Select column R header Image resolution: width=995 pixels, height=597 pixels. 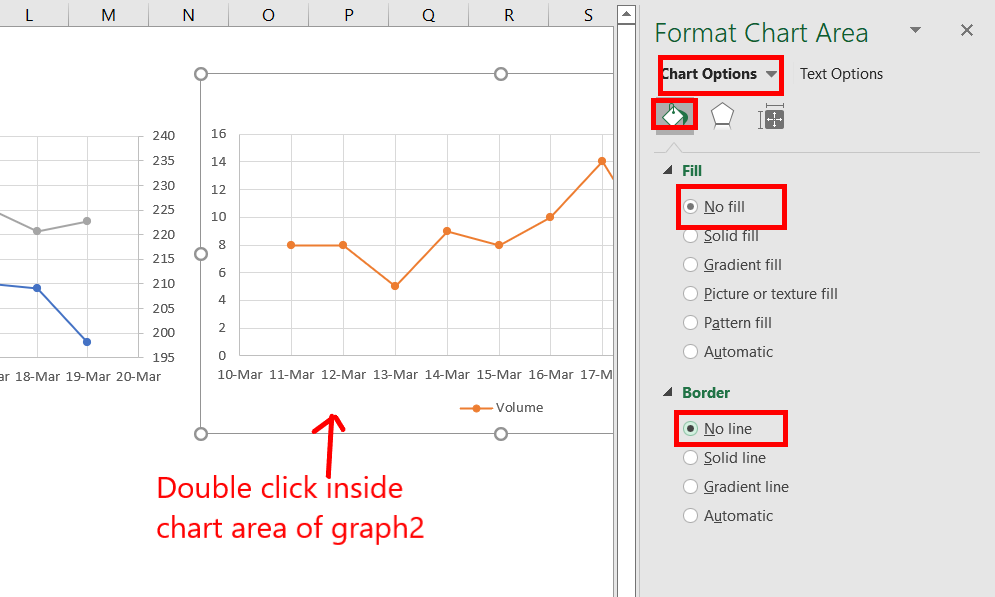pyautogui.click(x=508, y=14)
